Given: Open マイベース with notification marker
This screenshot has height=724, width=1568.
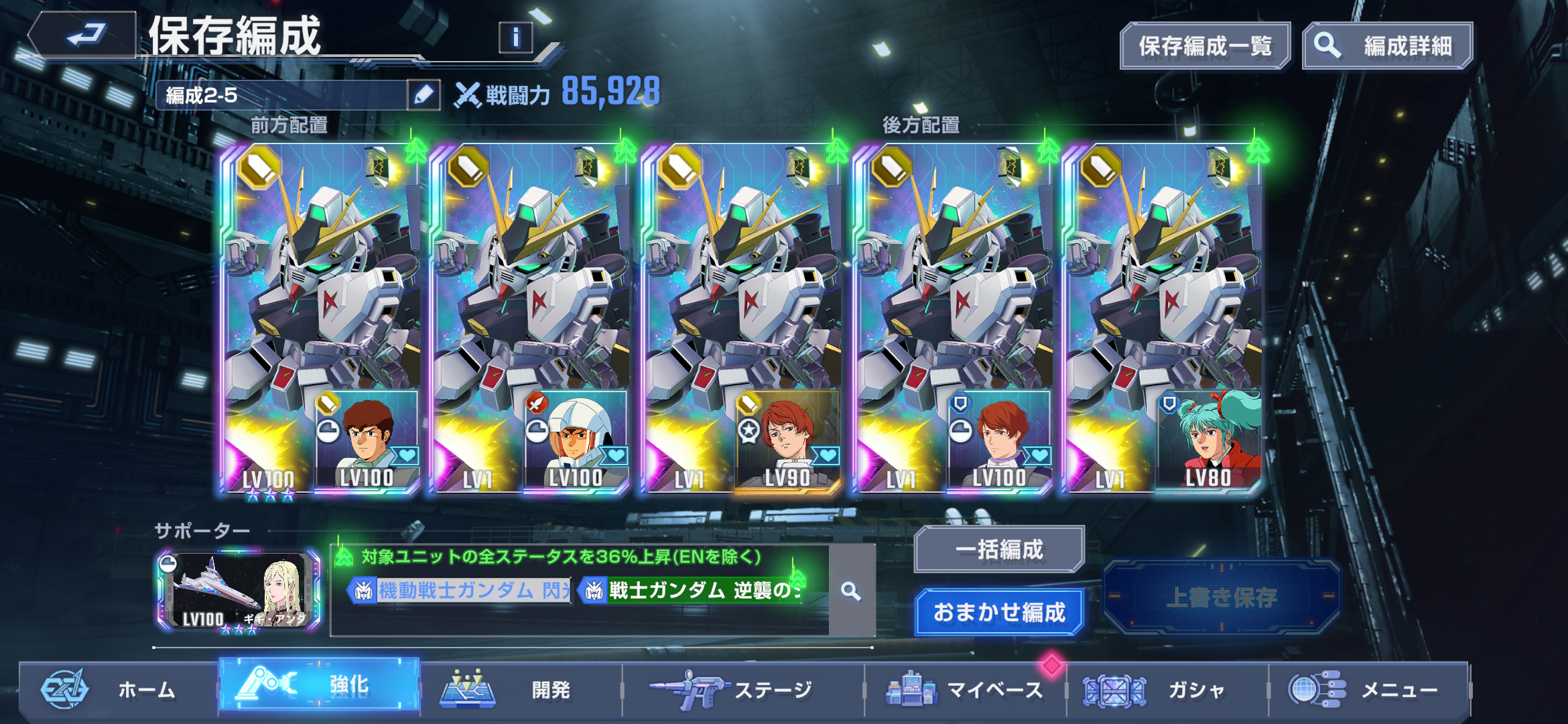Looking at the screenshot, I should point(965,689).
